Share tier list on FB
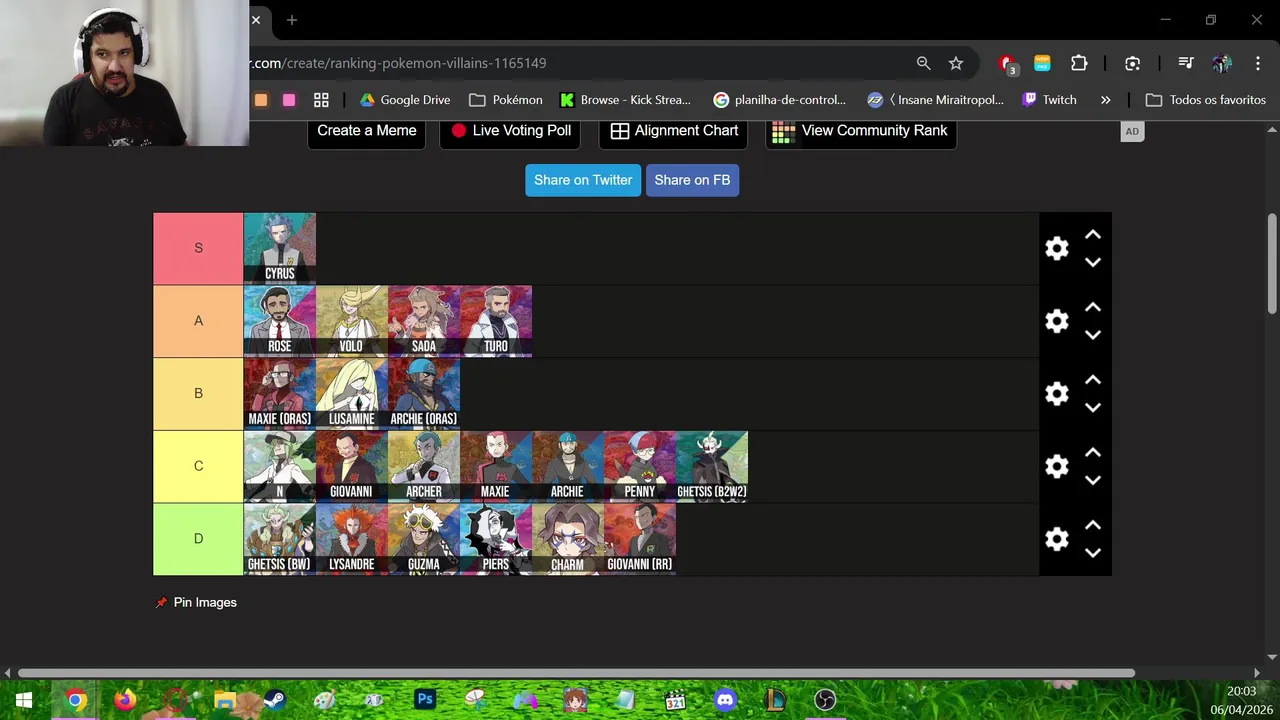 click(x=692, y=180)
